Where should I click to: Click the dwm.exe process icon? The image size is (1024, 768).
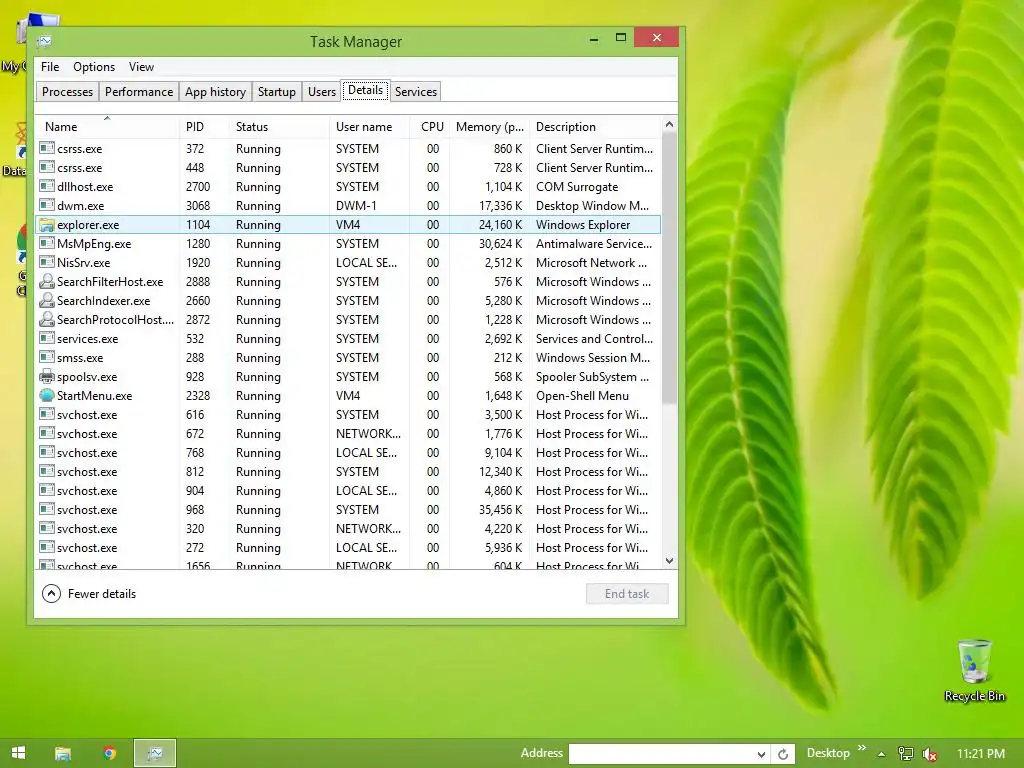pos(46,206)
